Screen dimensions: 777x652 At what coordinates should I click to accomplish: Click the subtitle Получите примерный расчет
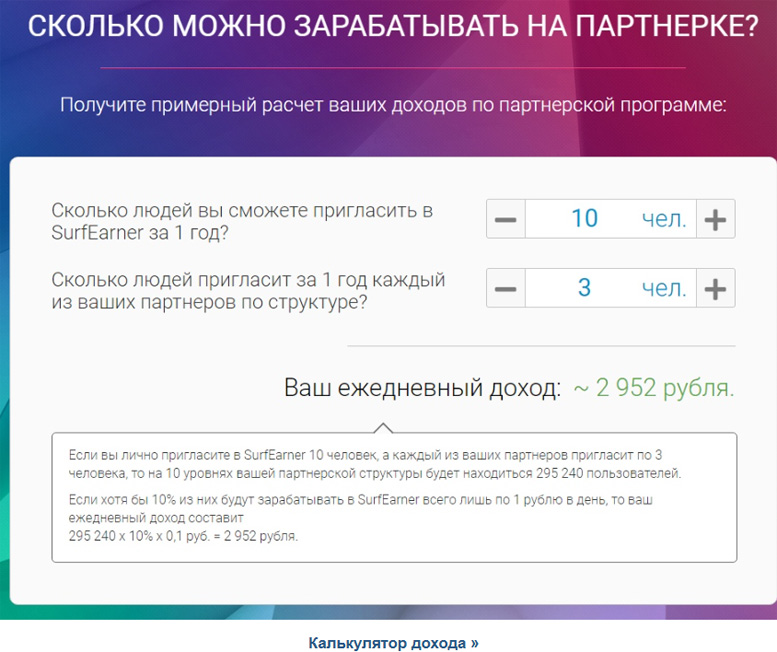pos(393,105)
